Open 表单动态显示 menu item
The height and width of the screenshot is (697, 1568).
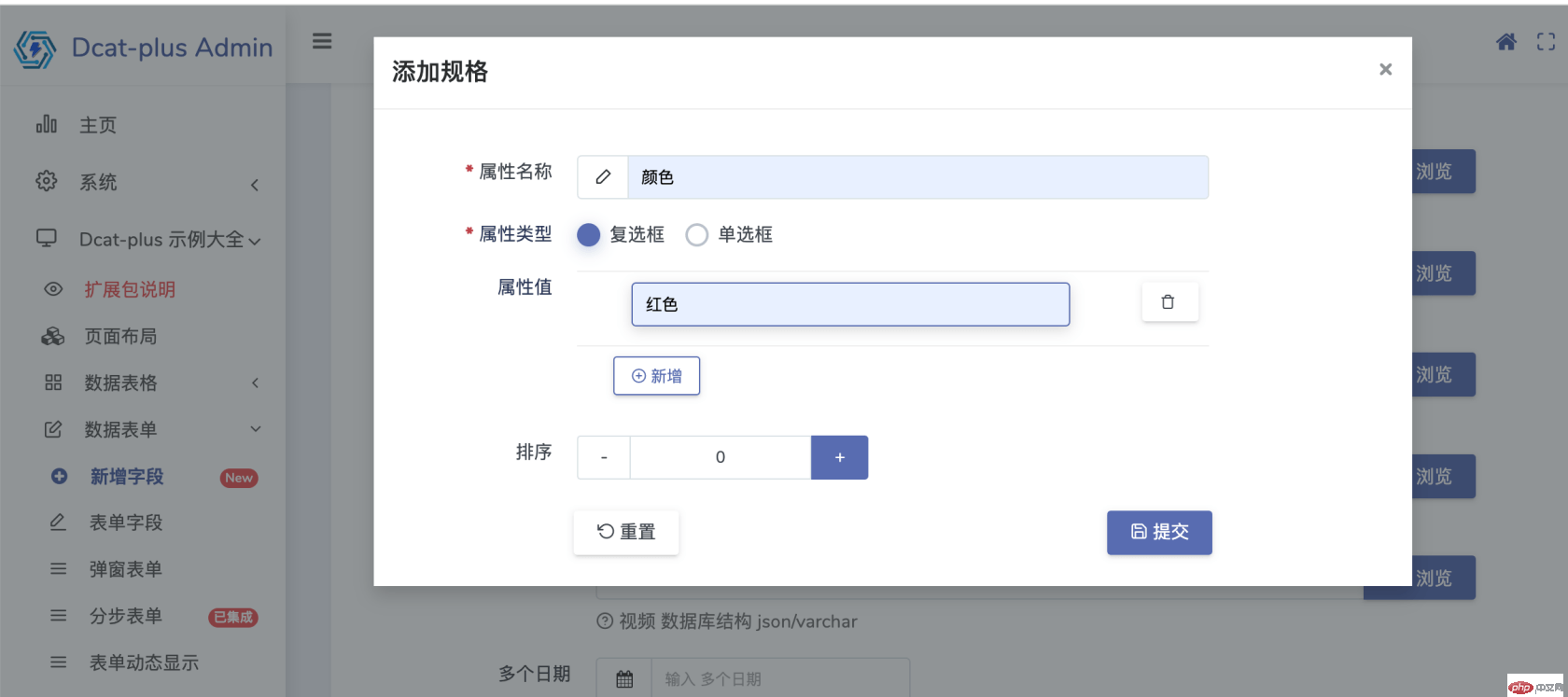143,662
